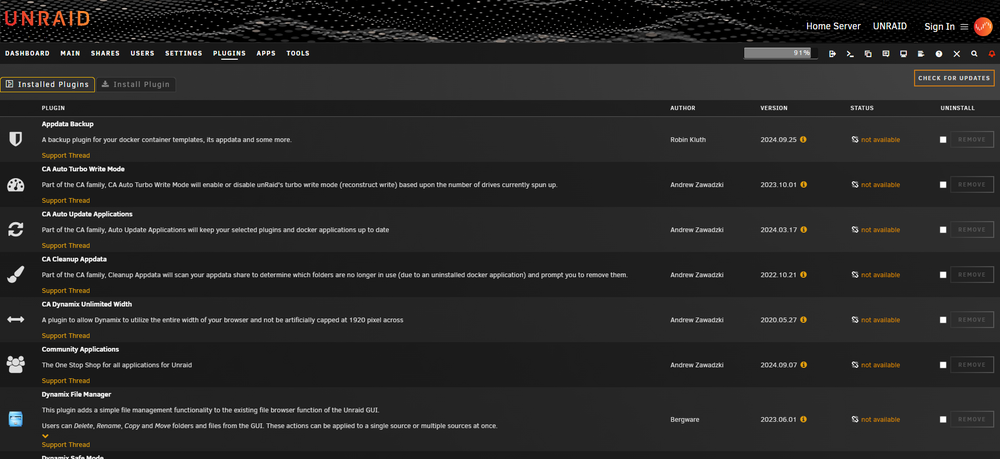1000x459 pixels.
Task: Open CA Cleanup Appdata Support Thread link
Action: coord(66,291)
